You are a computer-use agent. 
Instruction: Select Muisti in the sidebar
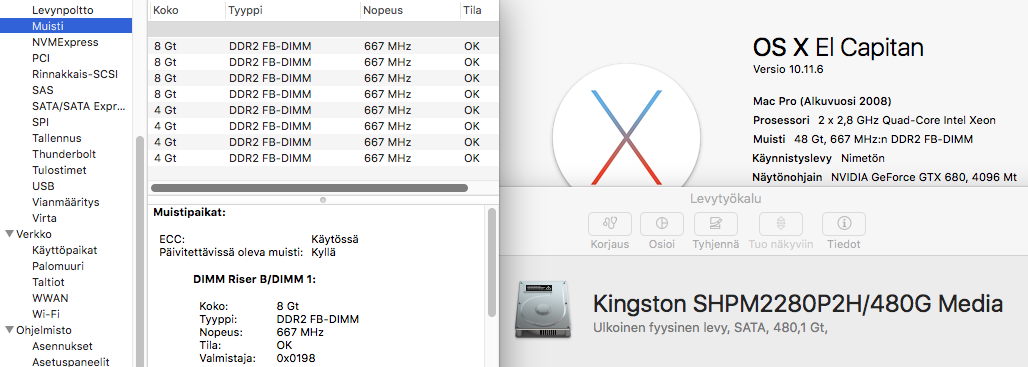point(66,26)
